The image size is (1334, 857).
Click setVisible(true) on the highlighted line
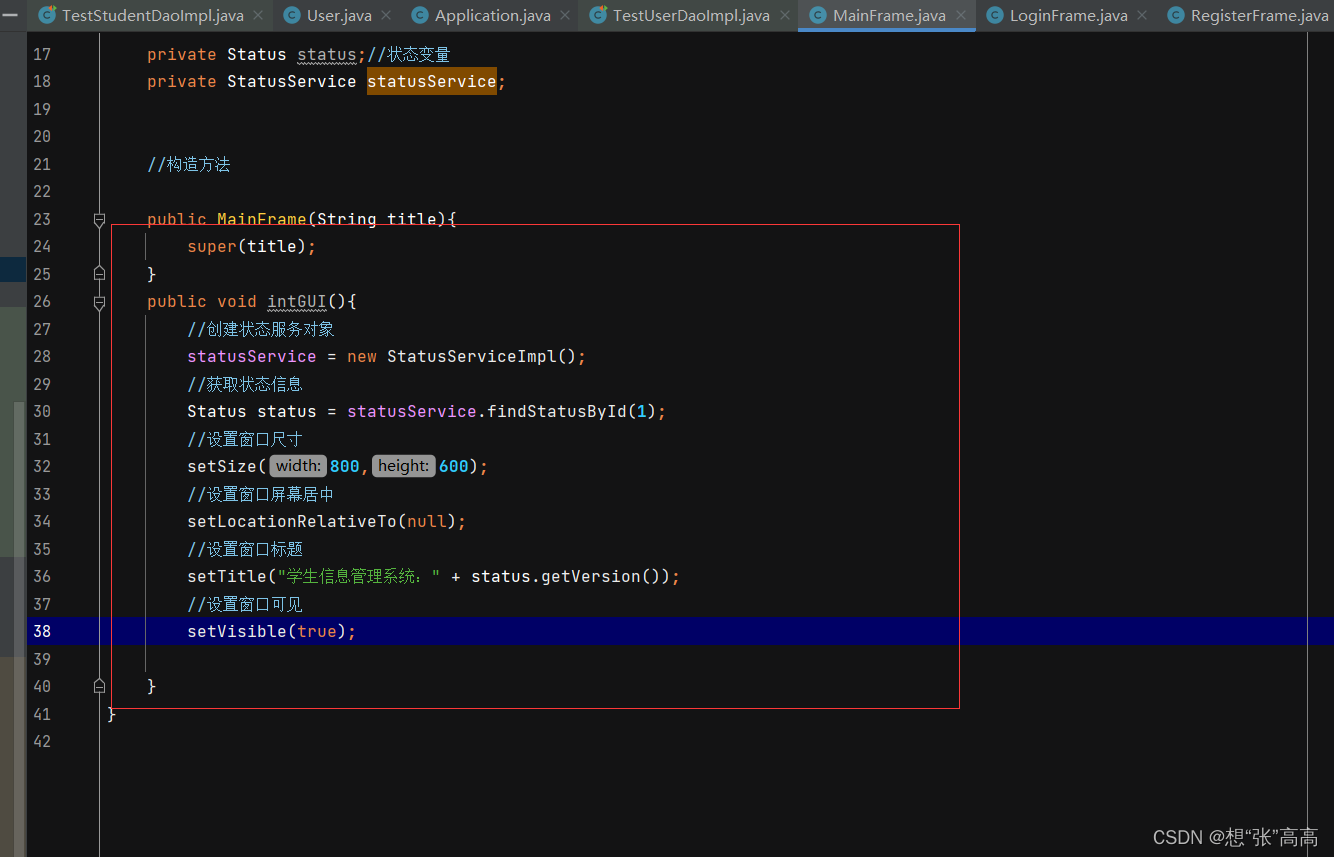pyautogui.click(x=267, y=631)
